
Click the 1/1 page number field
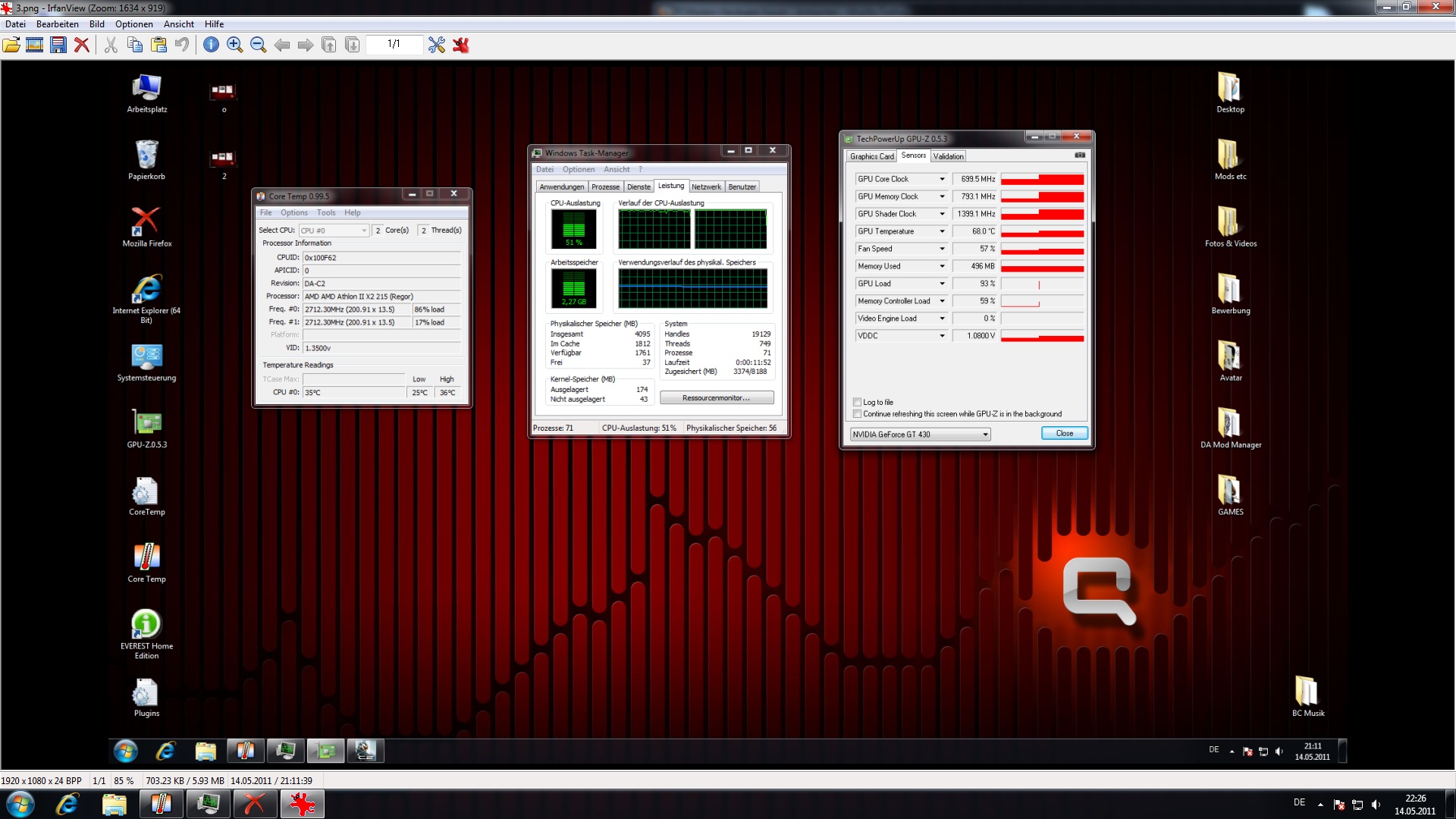[x=394, y=45]
